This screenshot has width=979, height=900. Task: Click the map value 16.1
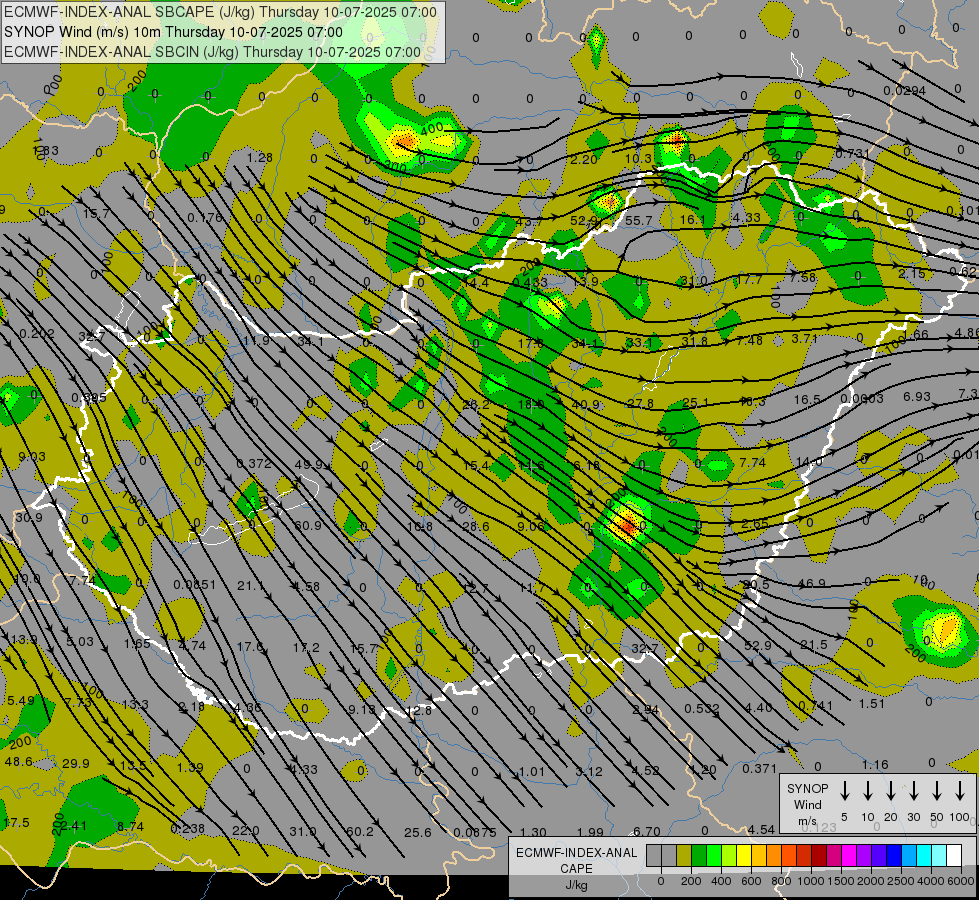[x=692, y=219]
